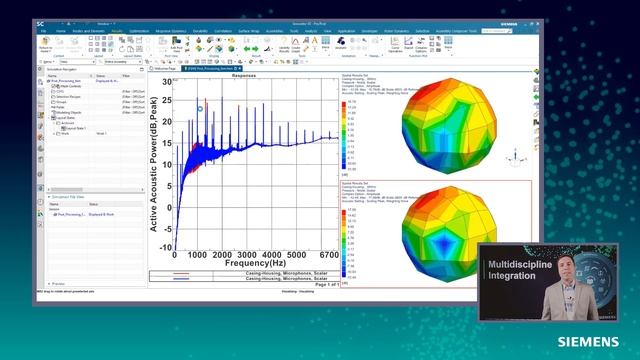Image resolution: width=640 pixels, height=360 pixels.
Task: Click the navigator horizontal scrollbar
Action: pyautogui.click(x=96, y=190)
